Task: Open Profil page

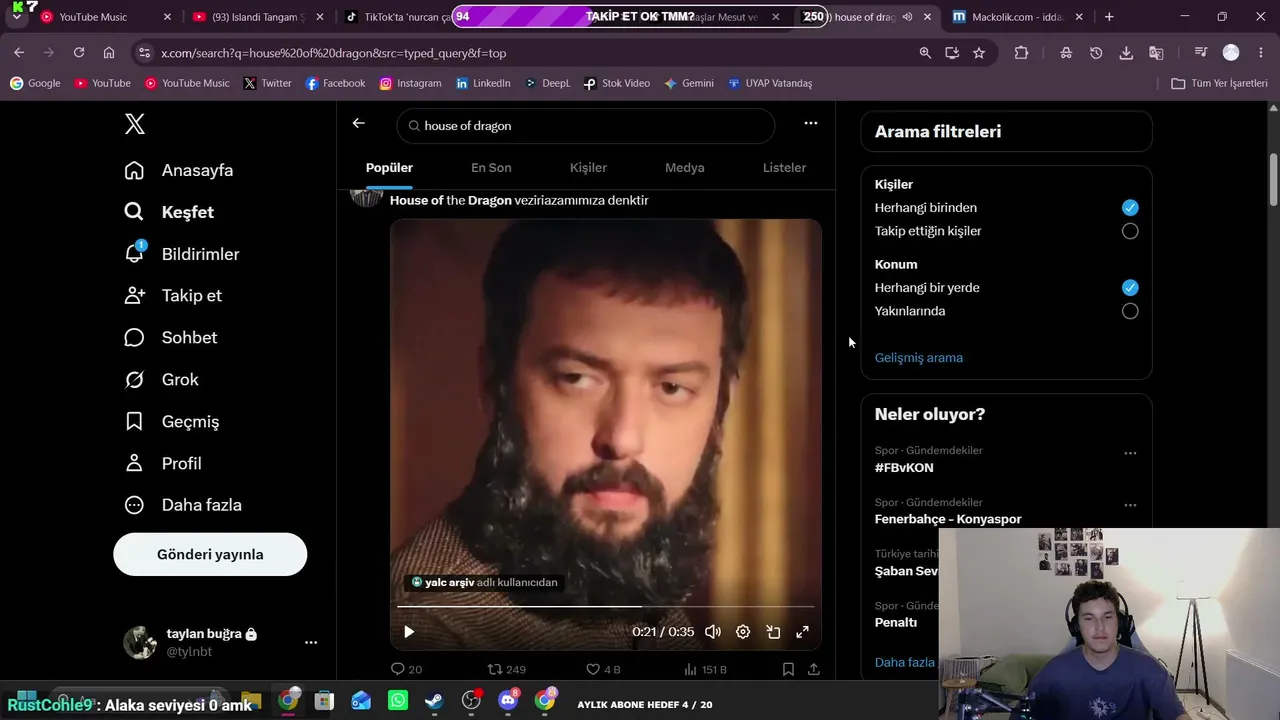Action: pos(162,464)
